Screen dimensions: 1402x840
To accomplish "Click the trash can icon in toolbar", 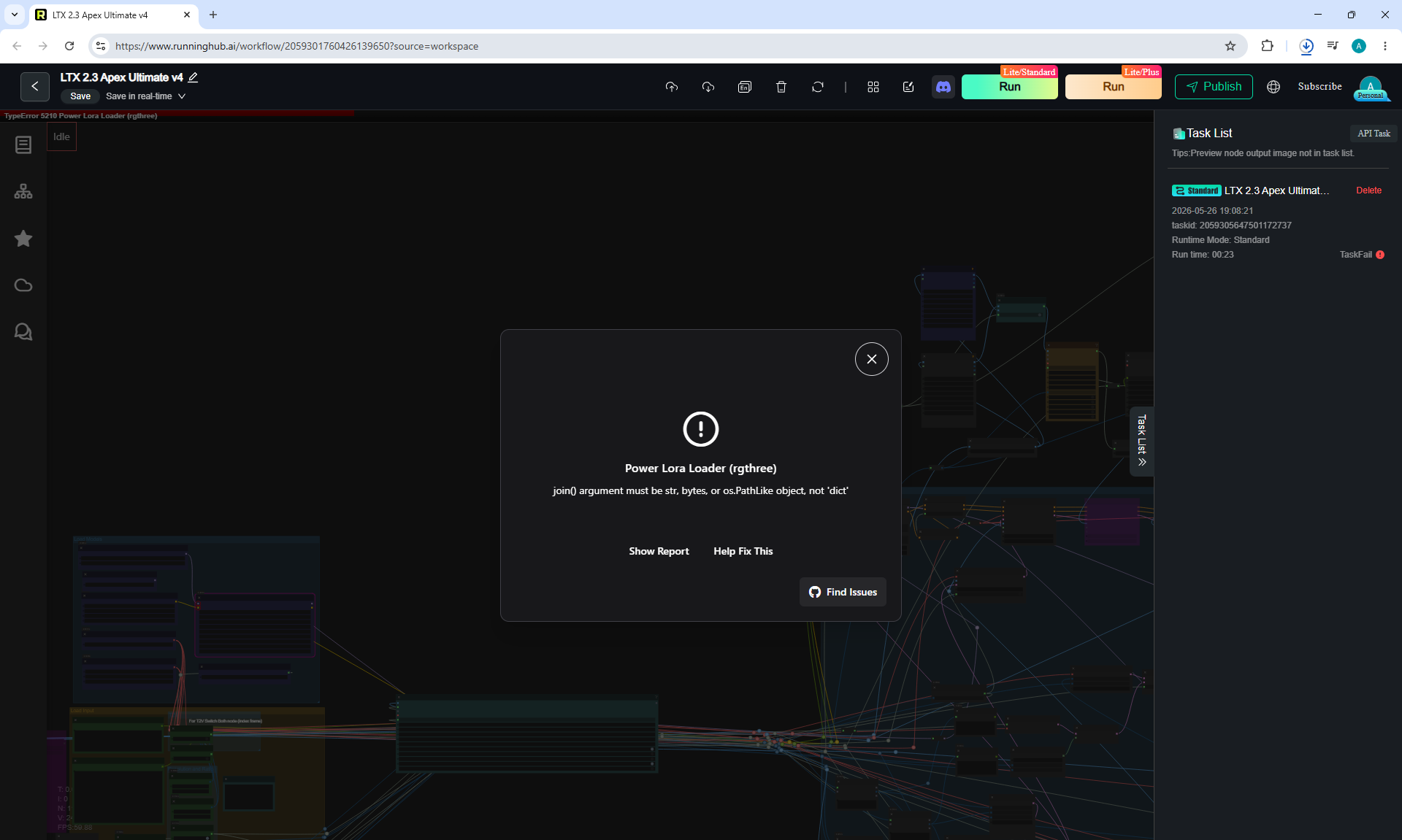I will click(781, 87).
